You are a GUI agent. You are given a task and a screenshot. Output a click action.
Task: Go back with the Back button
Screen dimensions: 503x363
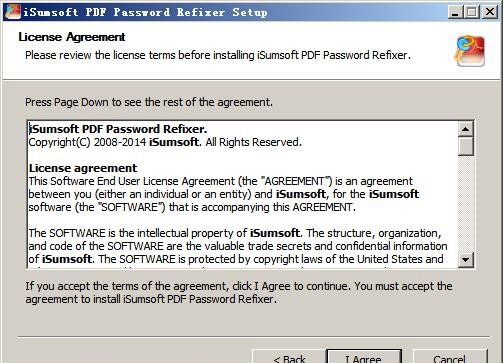[289, 357]
